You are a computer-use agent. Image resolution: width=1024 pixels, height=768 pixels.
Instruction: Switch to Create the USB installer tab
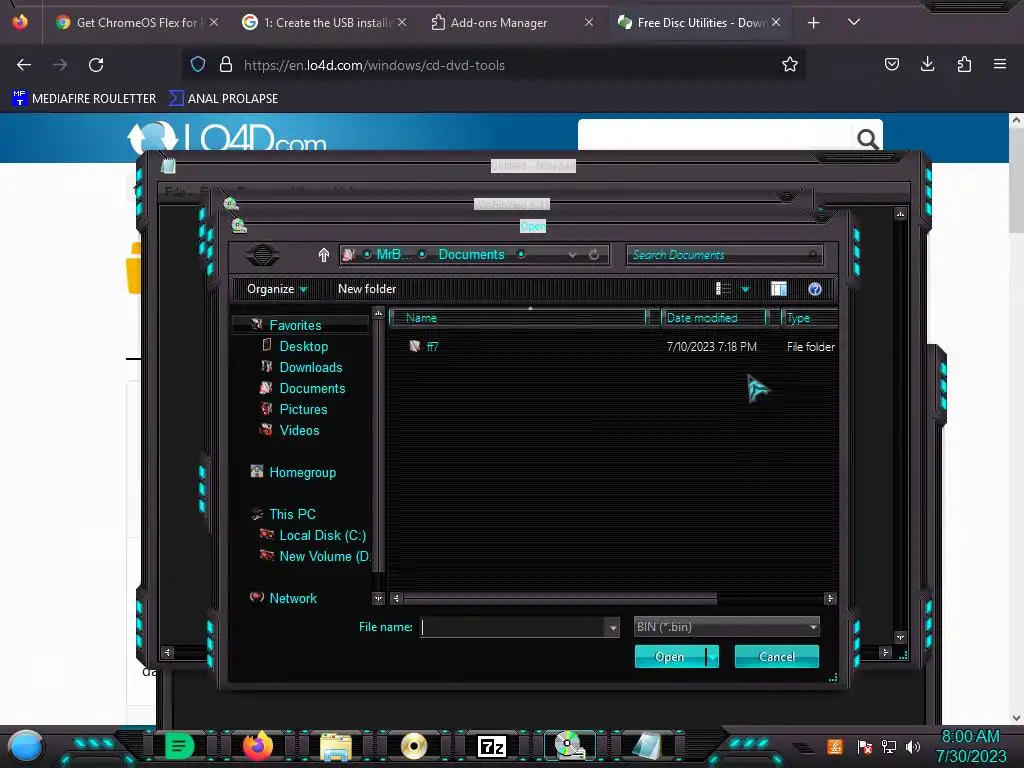pos(324,22)
